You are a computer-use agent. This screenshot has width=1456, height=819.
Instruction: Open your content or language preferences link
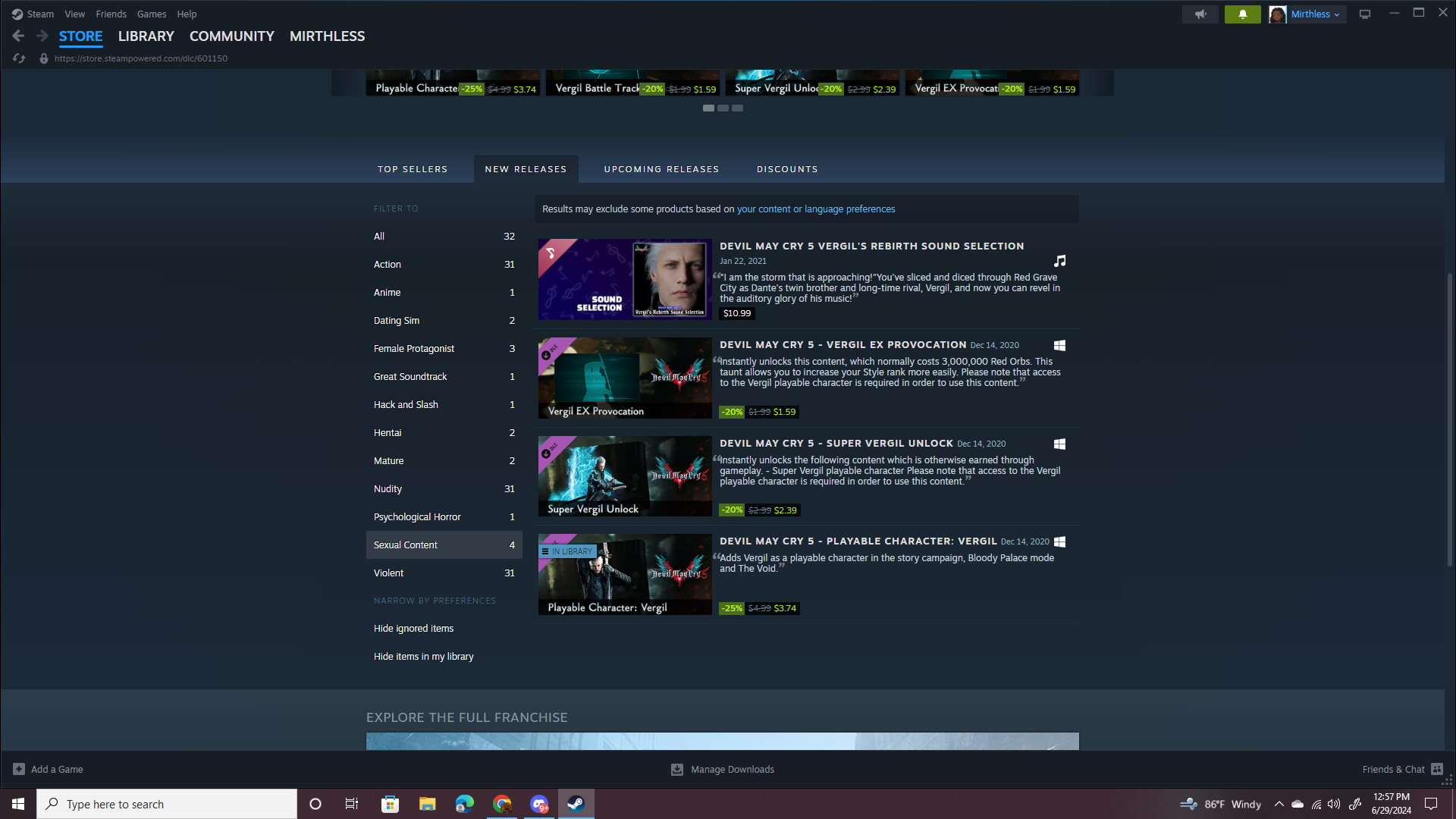click(x=816, y=209)
